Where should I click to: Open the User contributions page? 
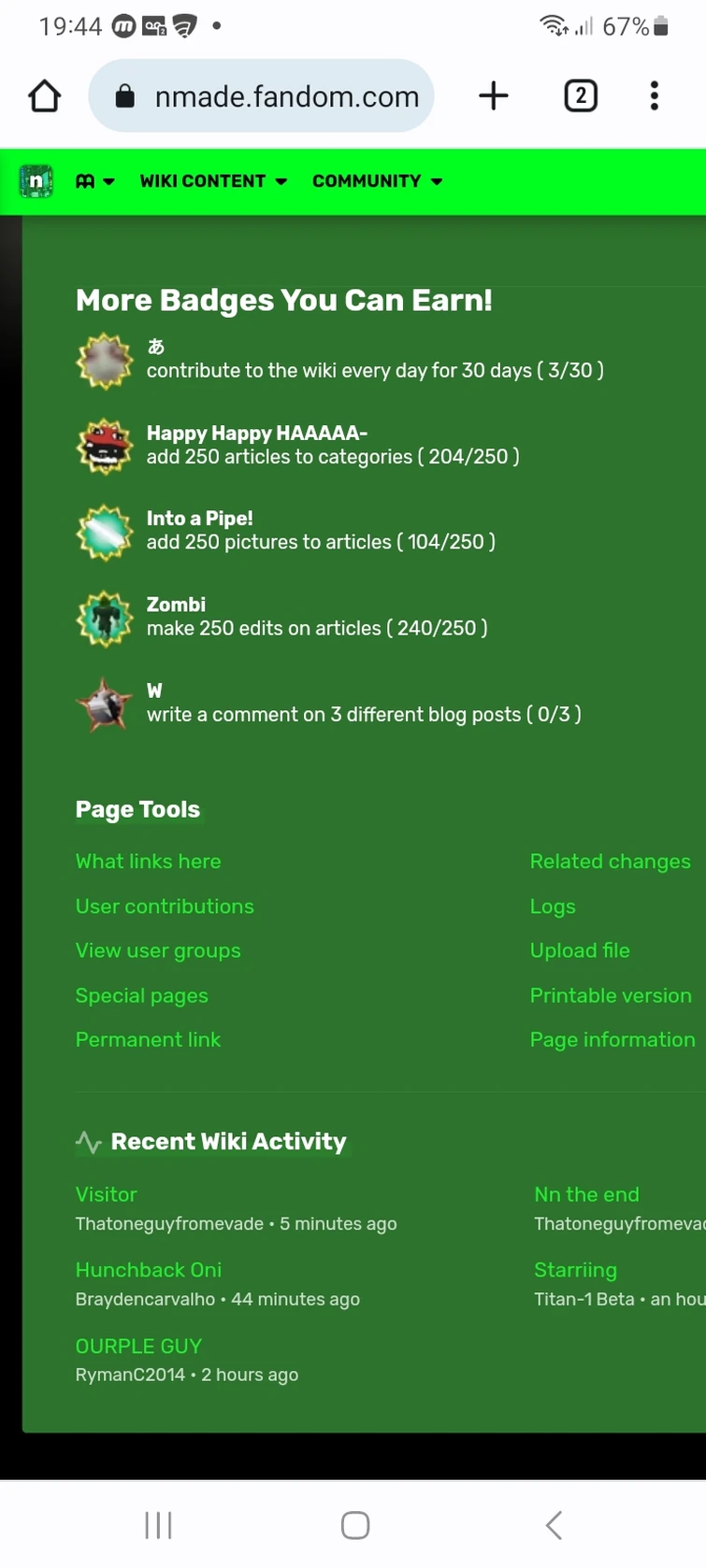pyautogui.click(x=165, y=905)
